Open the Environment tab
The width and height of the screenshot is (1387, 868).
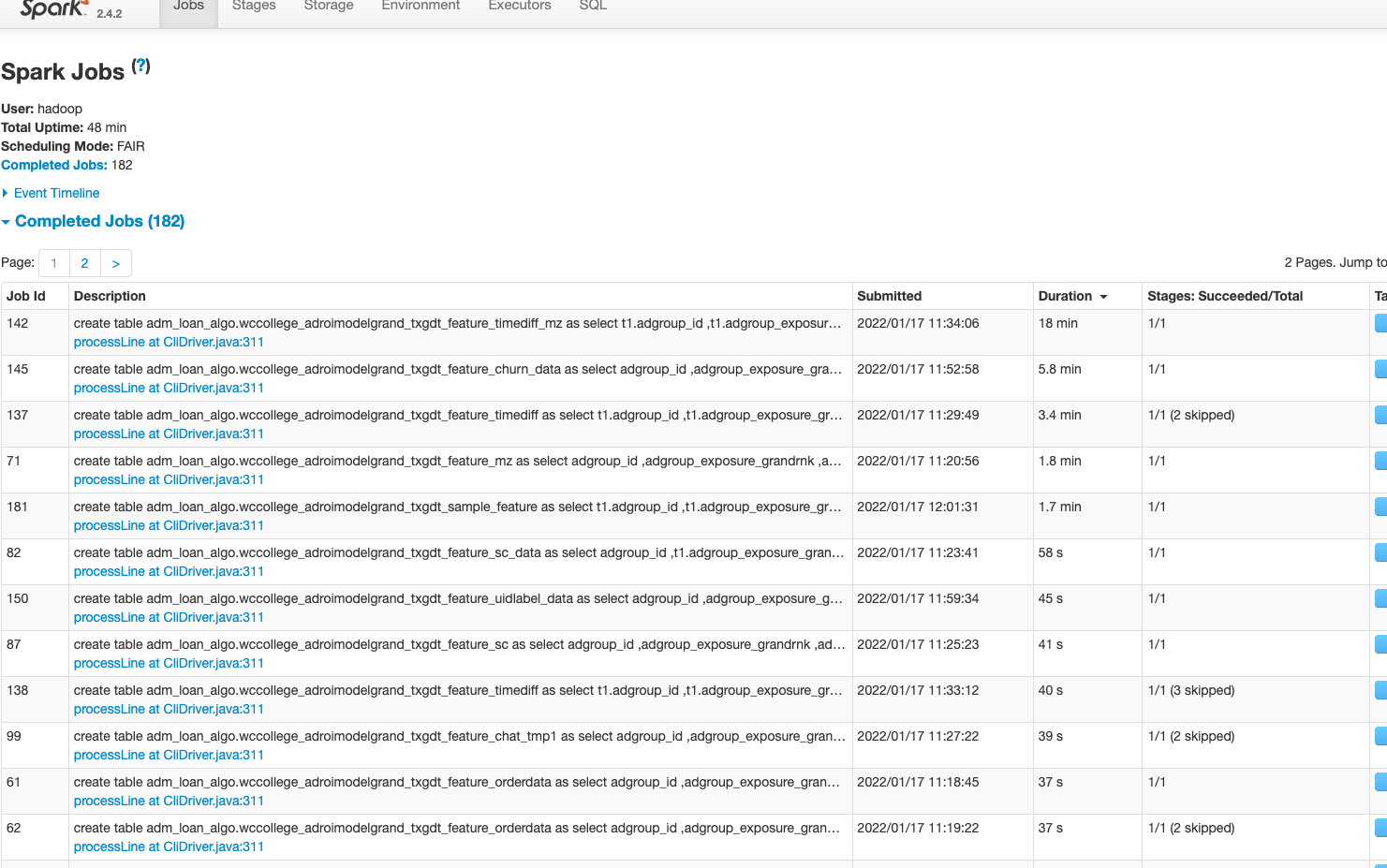[421, 6]
